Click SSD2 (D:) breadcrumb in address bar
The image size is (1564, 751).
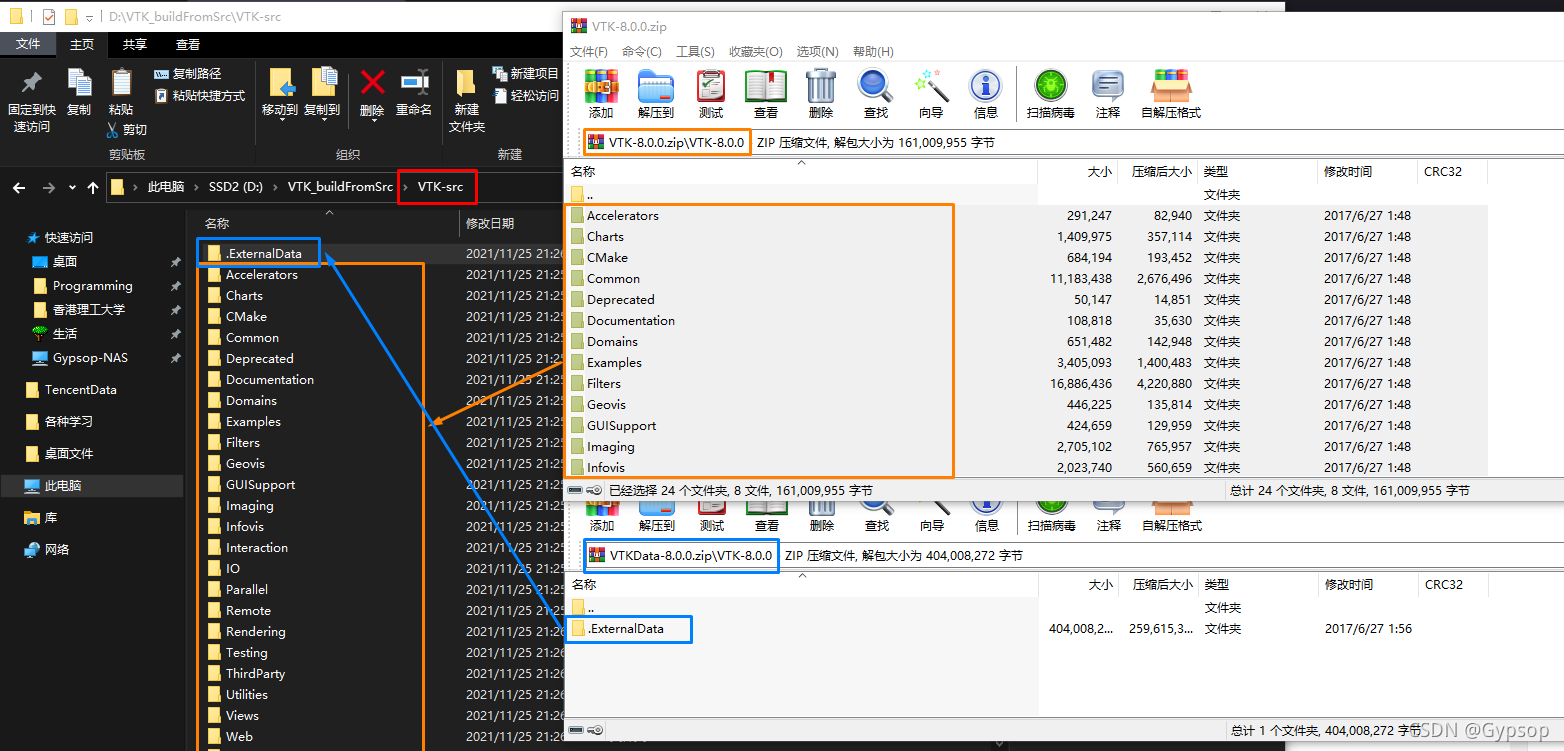(236, 187)
